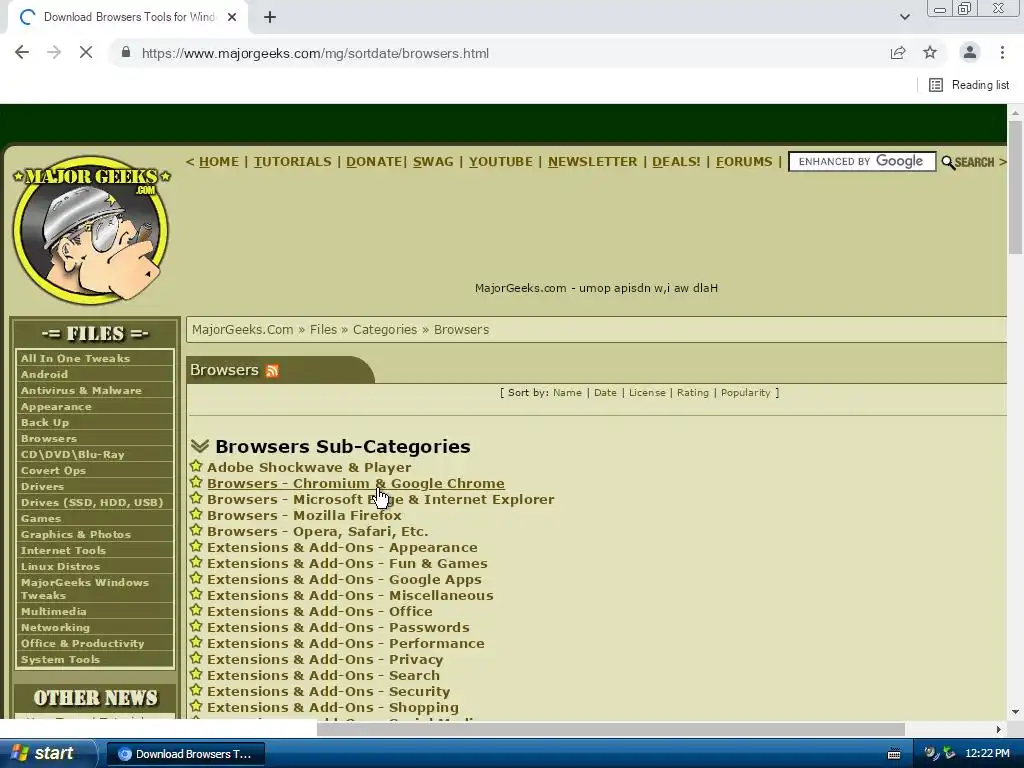Click the address bar URL

pyautogui.click(x=315, y=54)
